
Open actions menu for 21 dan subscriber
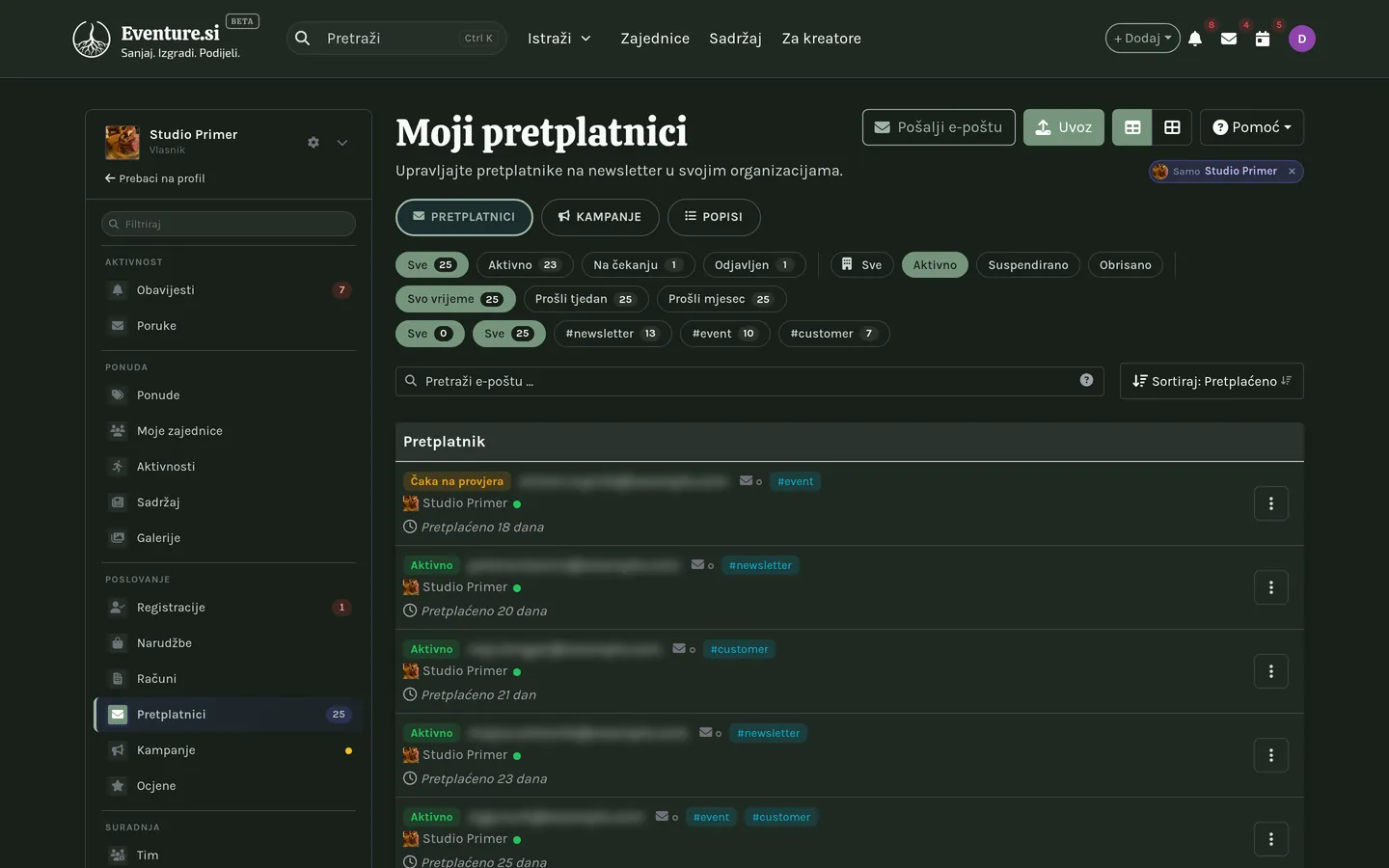click(1271, 671)
